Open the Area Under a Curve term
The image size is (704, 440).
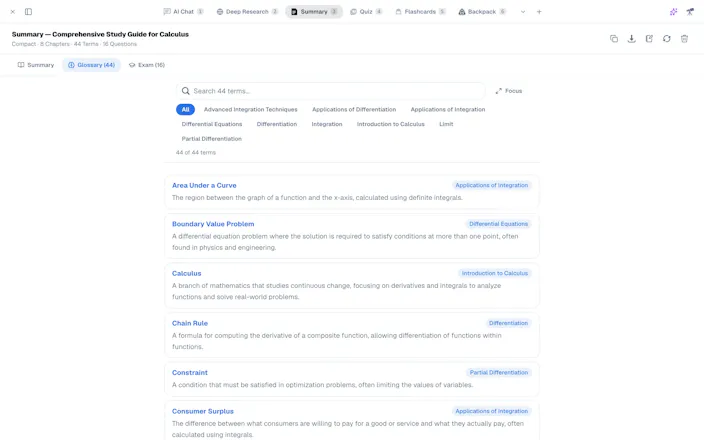click(204, 185)
